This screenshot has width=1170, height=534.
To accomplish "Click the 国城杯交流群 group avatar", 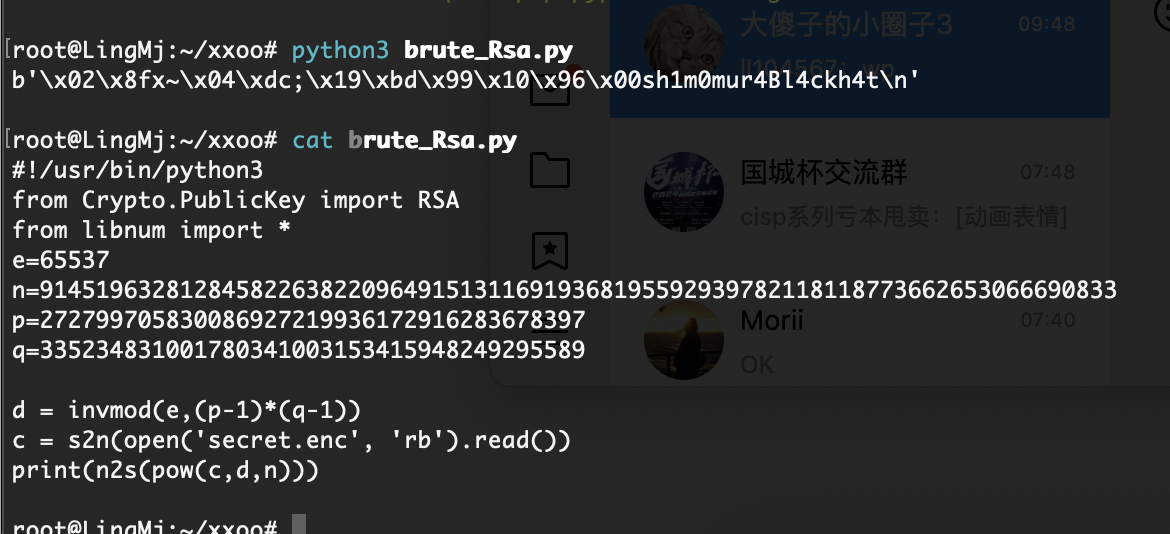I will [x=683, y=191].
